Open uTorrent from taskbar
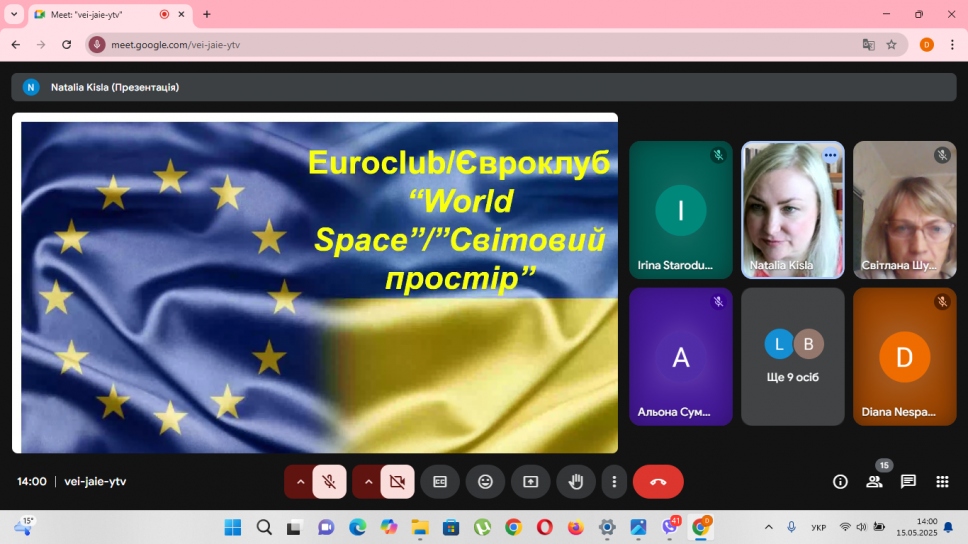The height and width of the screenshot is (544, 968). [x=482, y=527]
